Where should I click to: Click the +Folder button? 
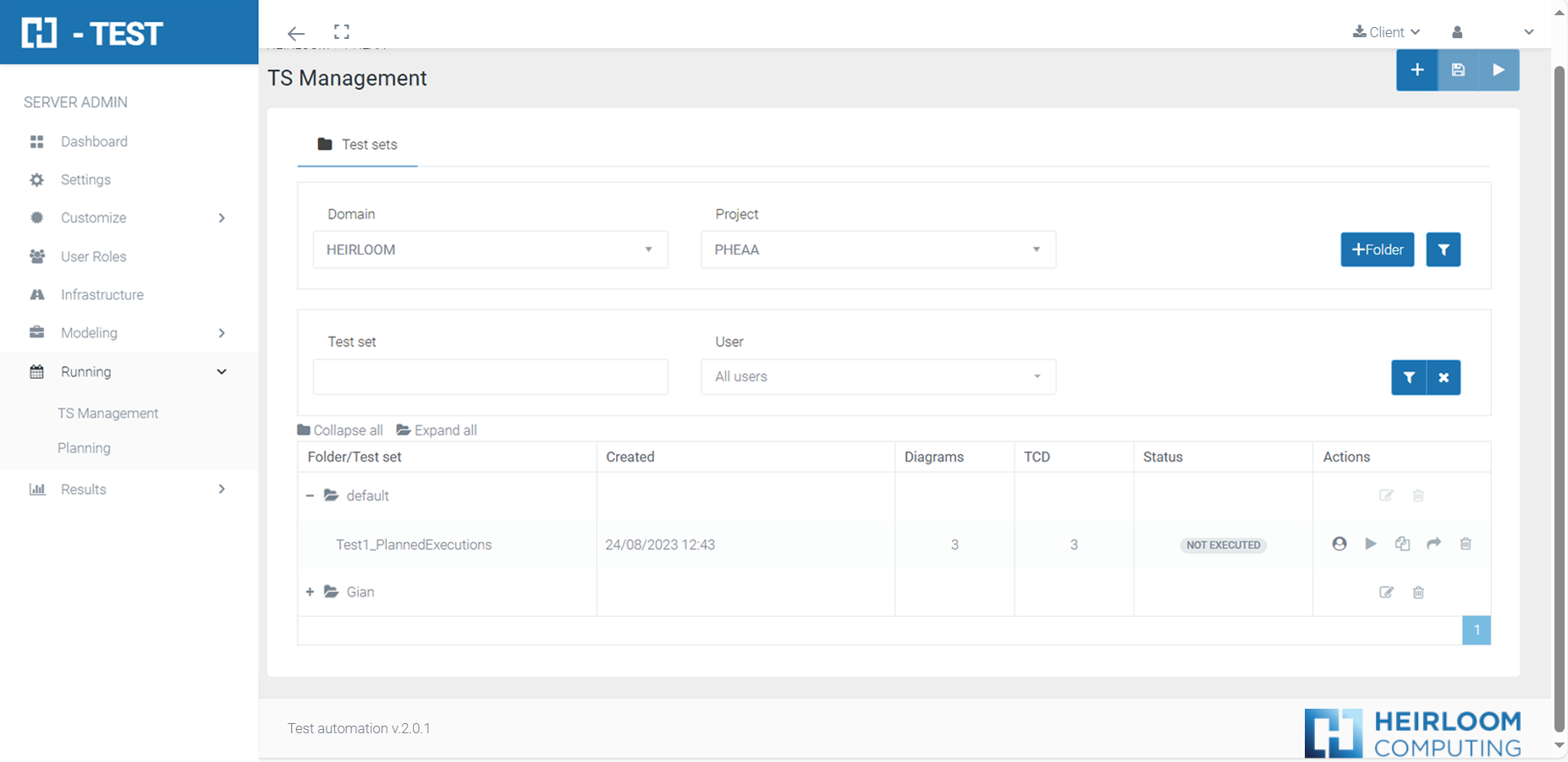[1377, 249]
